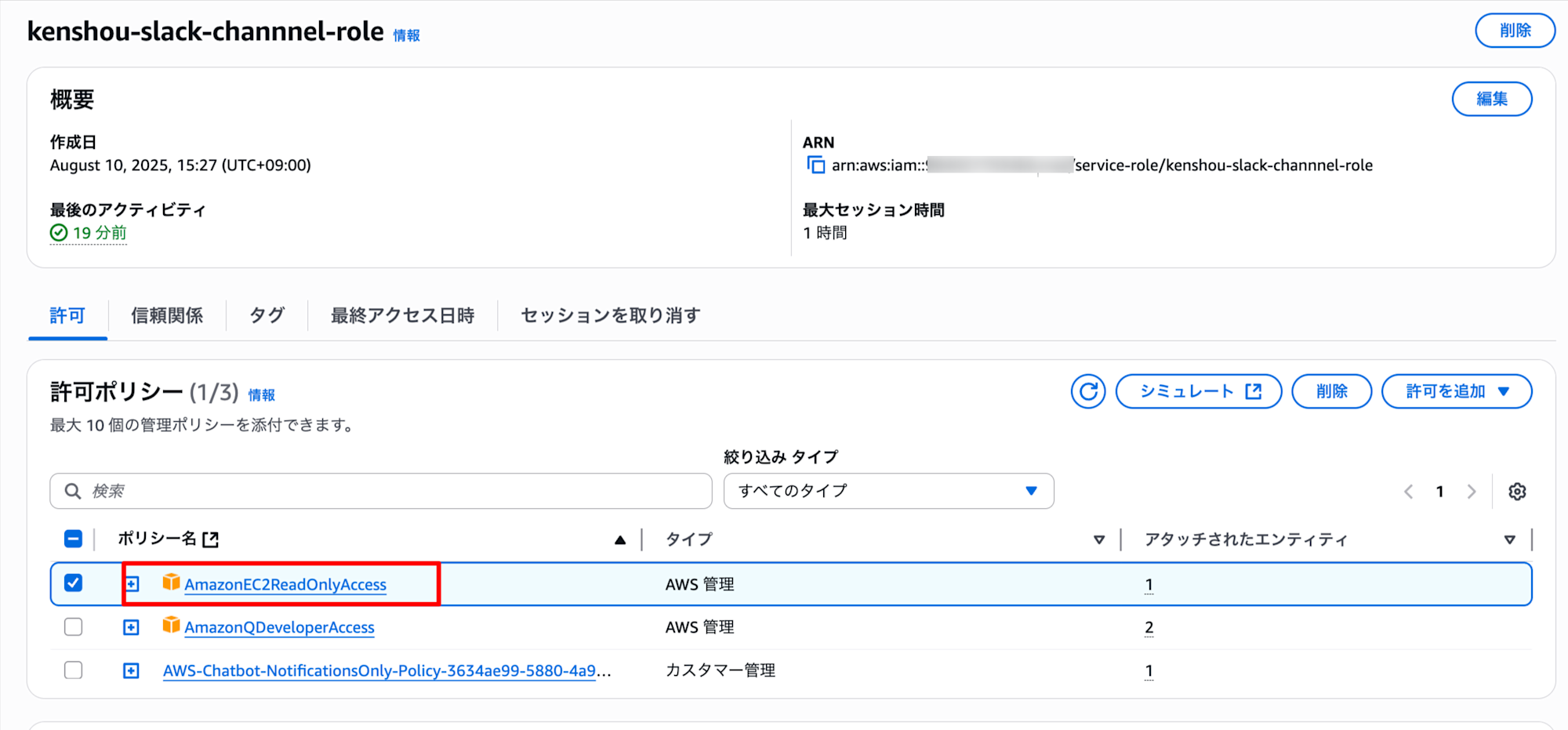The height and width of the screenshot is (730, 1568).
Task: Uncheck the AmazonEC2ReadOnlyAccess checkbox
Action: coord(73,583)
